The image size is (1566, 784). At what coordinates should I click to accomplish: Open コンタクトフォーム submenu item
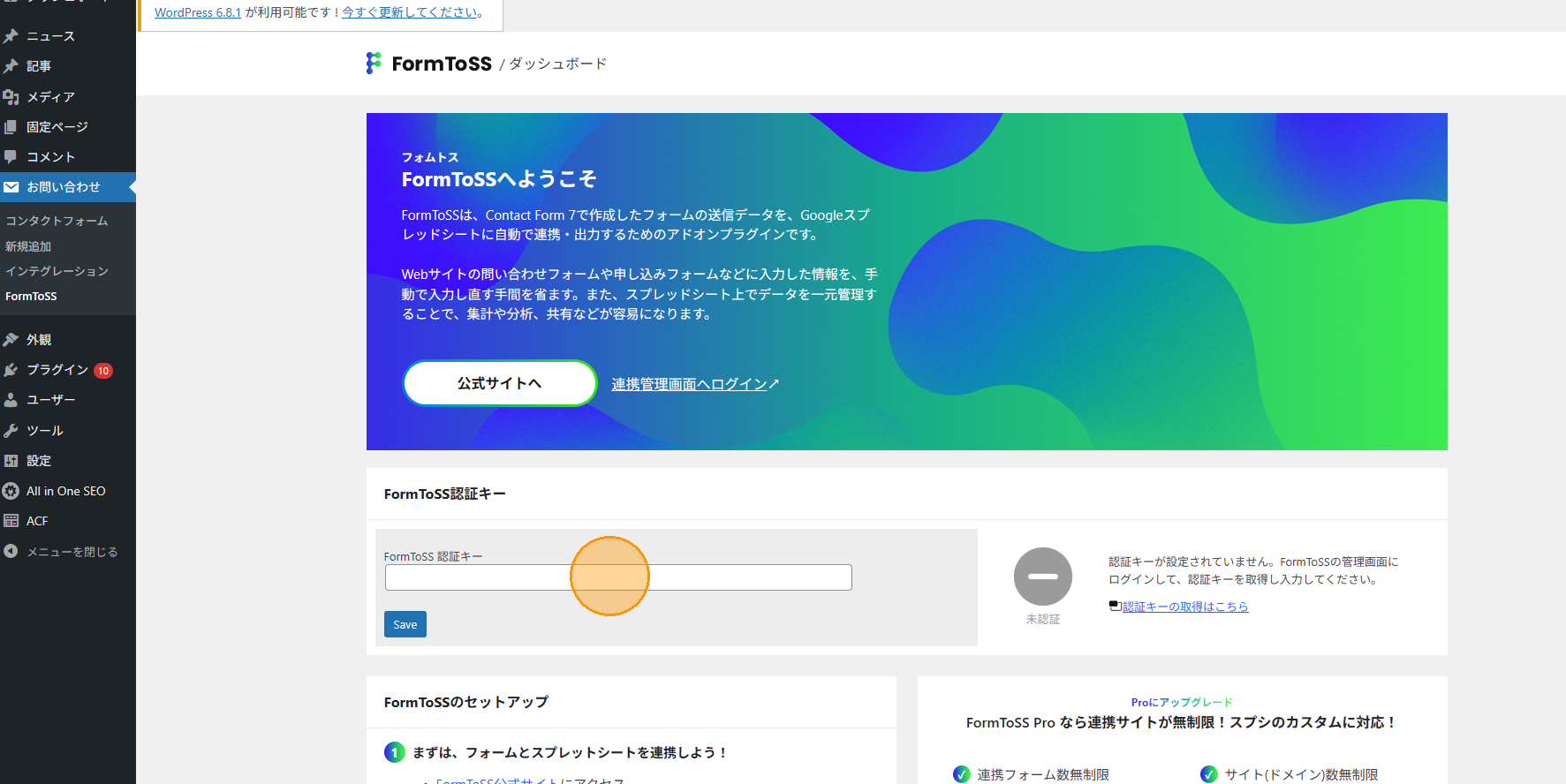click(x=57, y=221)
